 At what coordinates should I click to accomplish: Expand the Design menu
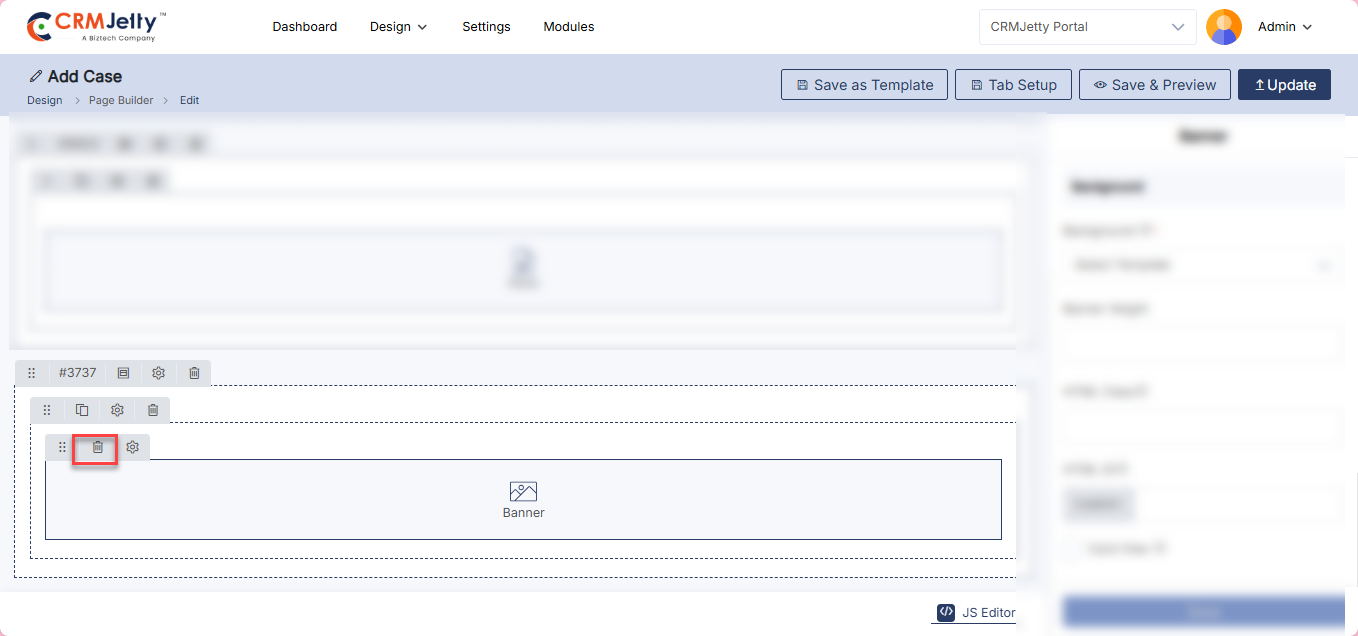(x=398, y=27)
